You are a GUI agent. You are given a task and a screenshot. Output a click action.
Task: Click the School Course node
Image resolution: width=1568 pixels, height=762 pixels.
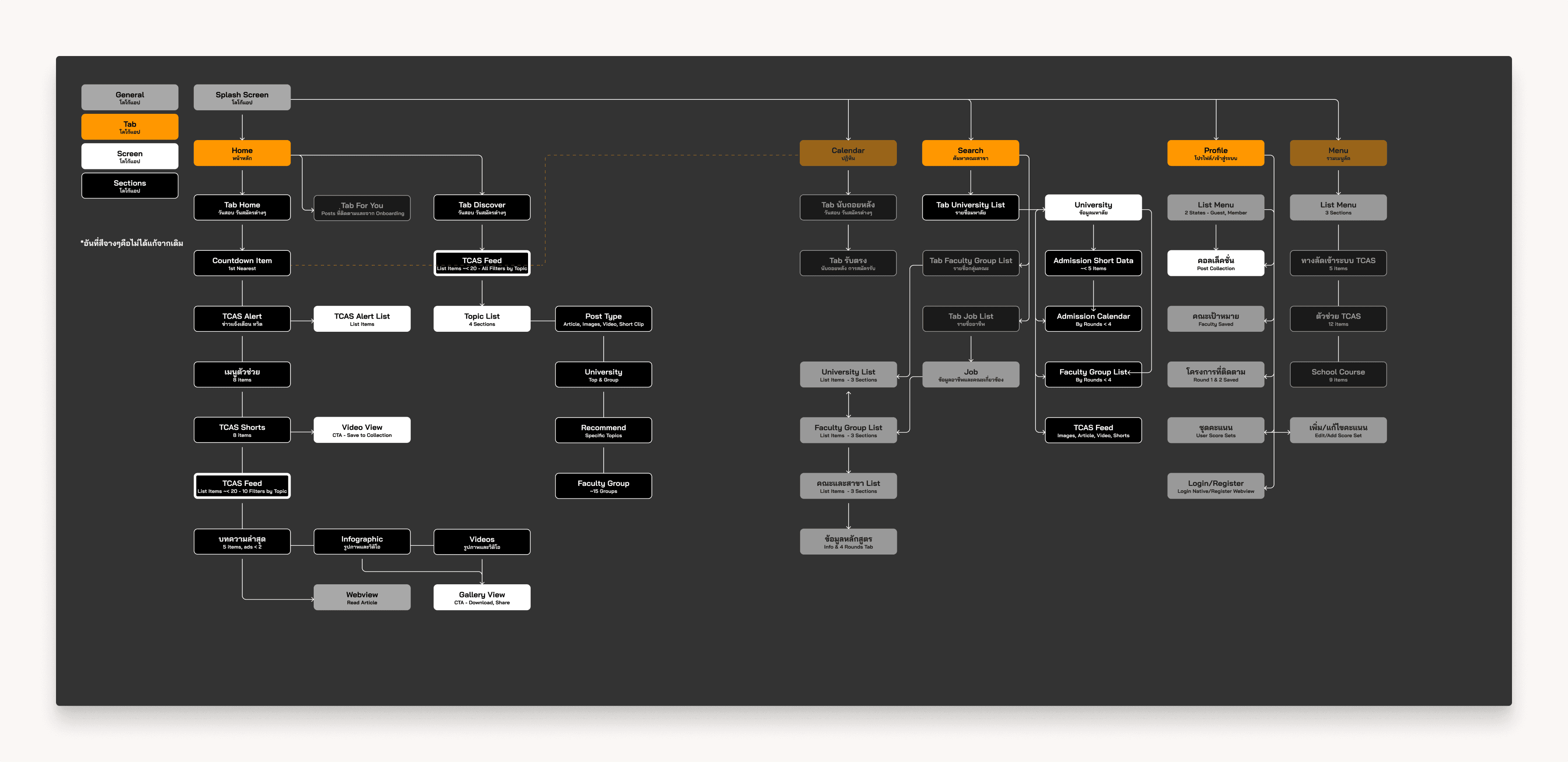pyautogui.click(x=1337, y=375)
